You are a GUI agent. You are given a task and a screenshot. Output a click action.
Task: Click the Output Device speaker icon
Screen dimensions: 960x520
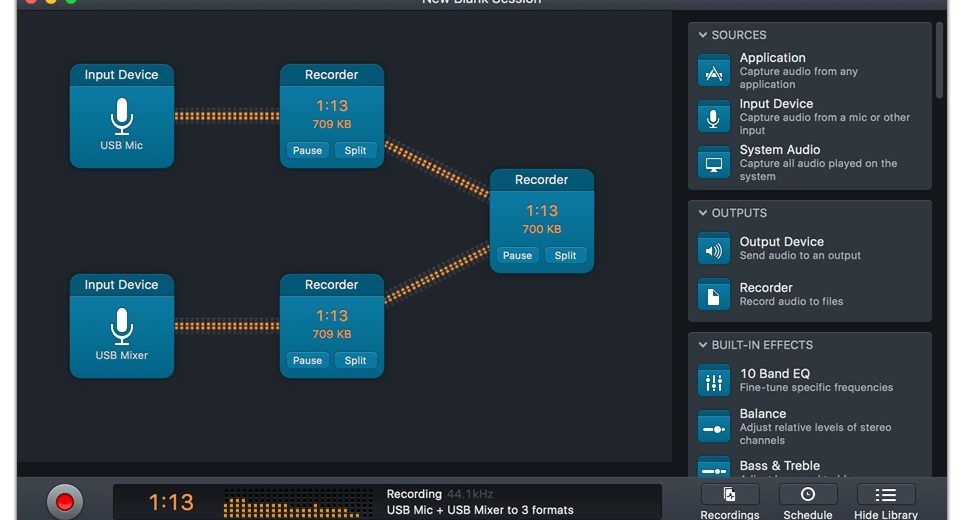(714, 249)
